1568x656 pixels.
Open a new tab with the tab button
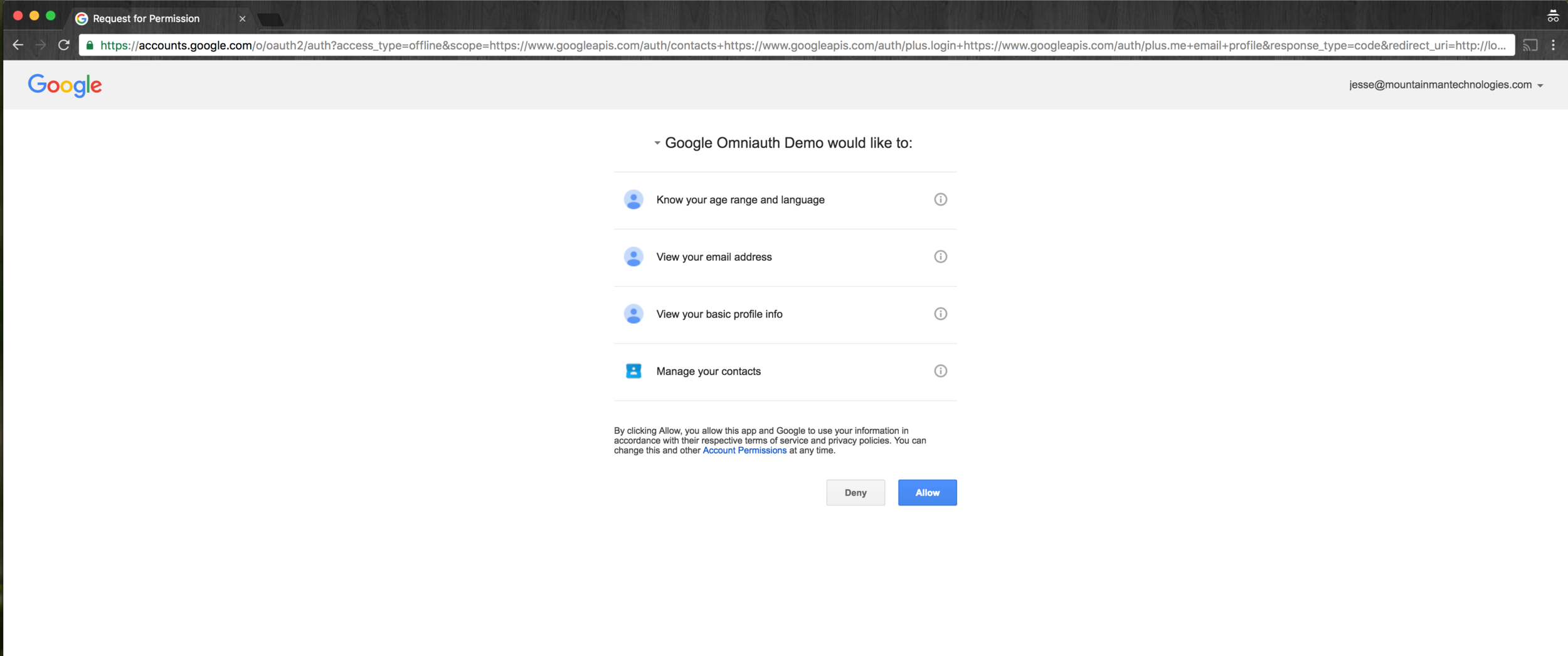[x=270, y=19]
